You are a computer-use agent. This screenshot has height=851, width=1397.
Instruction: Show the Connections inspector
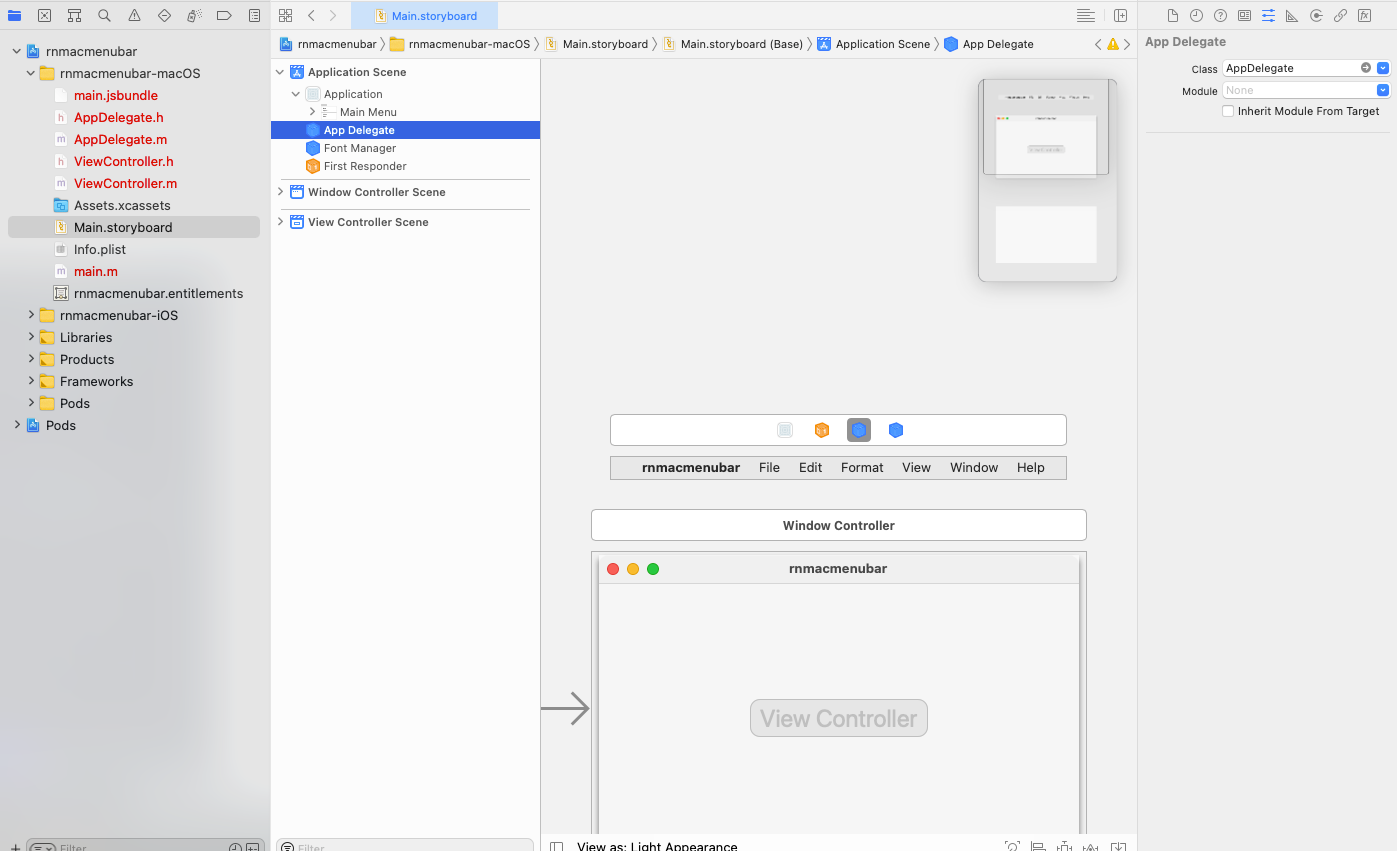pos(1316,16)
